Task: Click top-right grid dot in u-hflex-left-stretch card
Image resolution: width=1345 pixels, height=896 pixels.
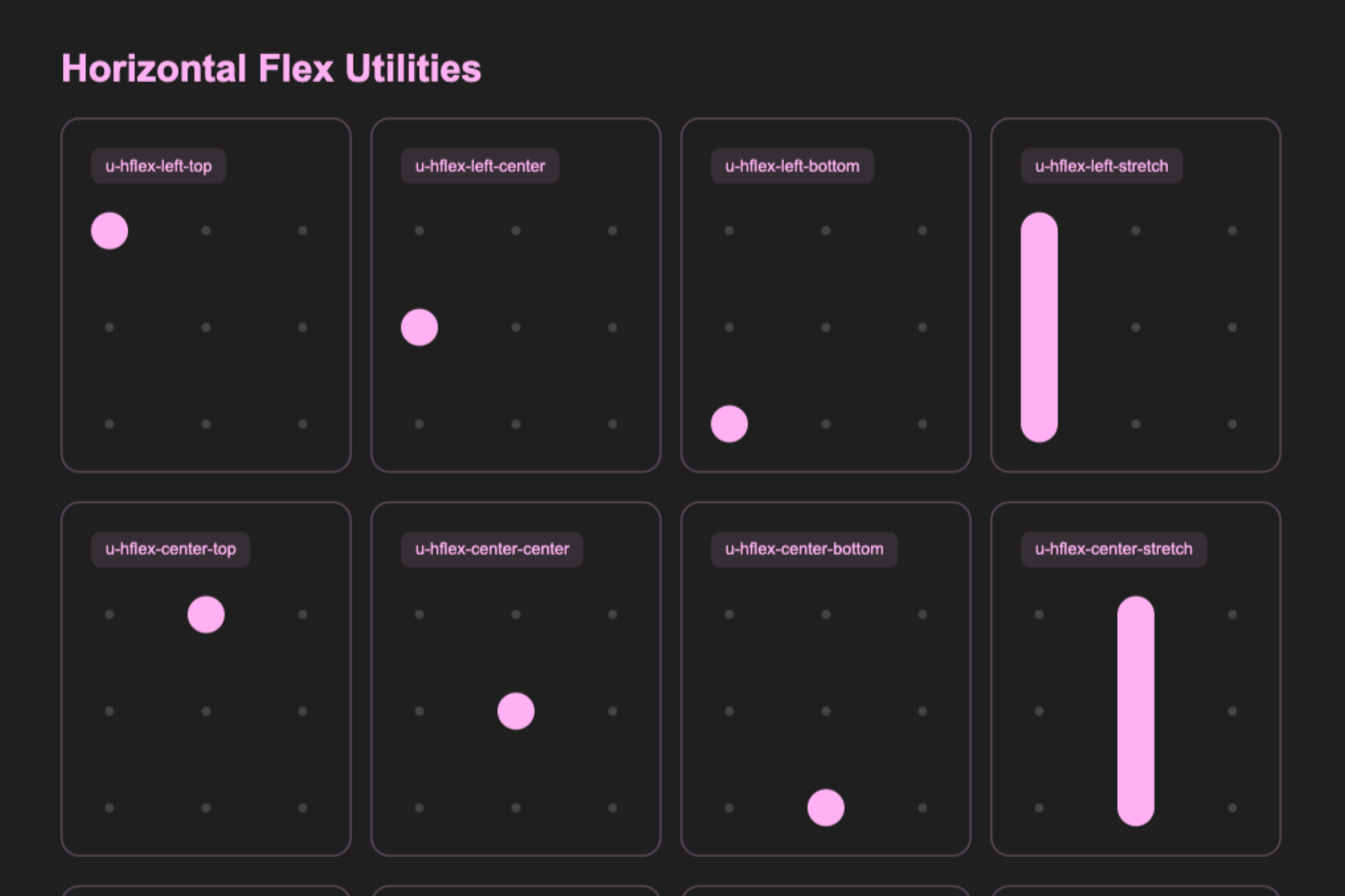Action: [x=1232, y=230]
